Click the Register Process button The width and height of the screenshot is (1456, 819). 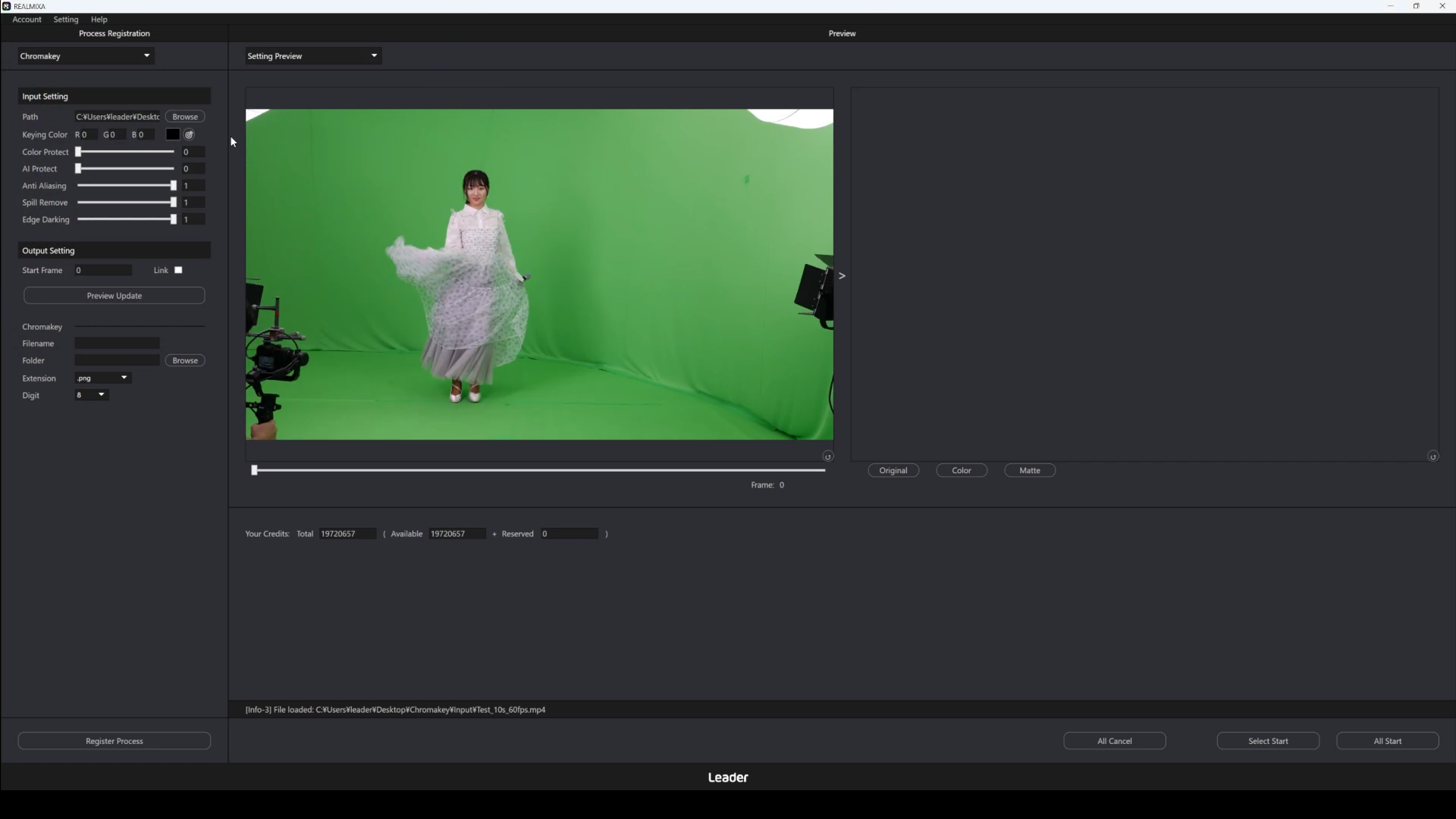pyautogui.click(x=115, y=741)
